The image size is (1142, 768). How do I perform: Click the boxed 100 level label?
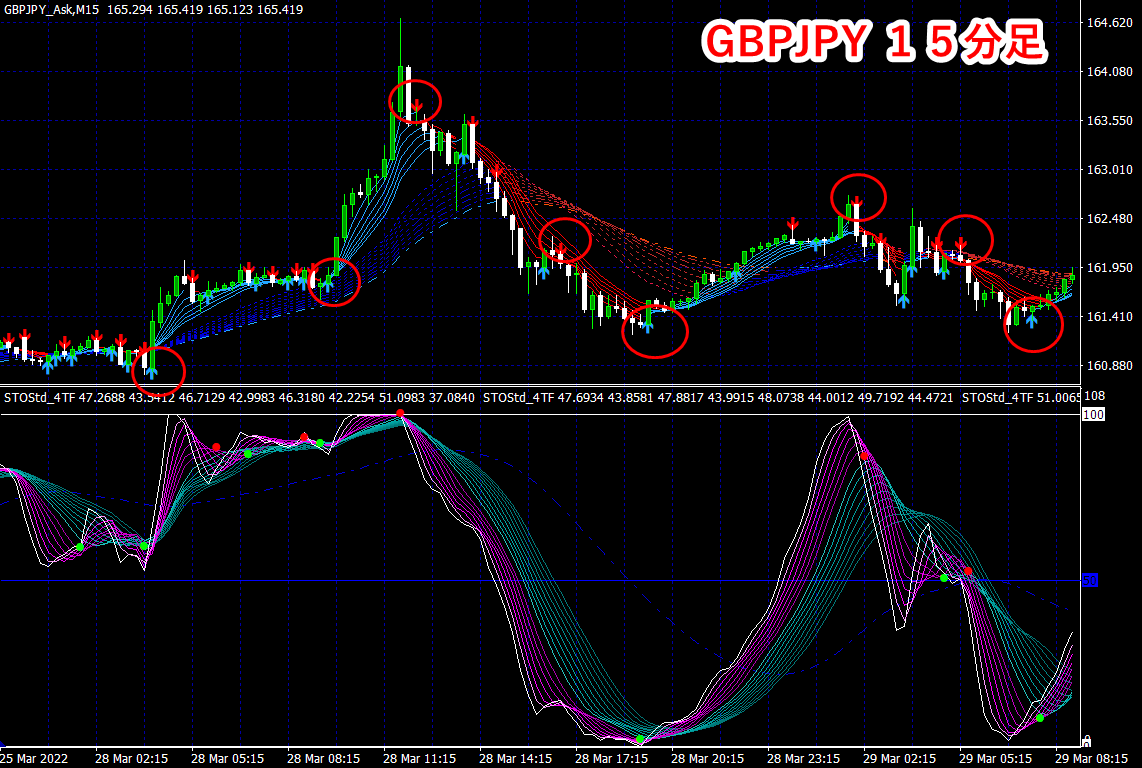click(x=1093, y=415)
